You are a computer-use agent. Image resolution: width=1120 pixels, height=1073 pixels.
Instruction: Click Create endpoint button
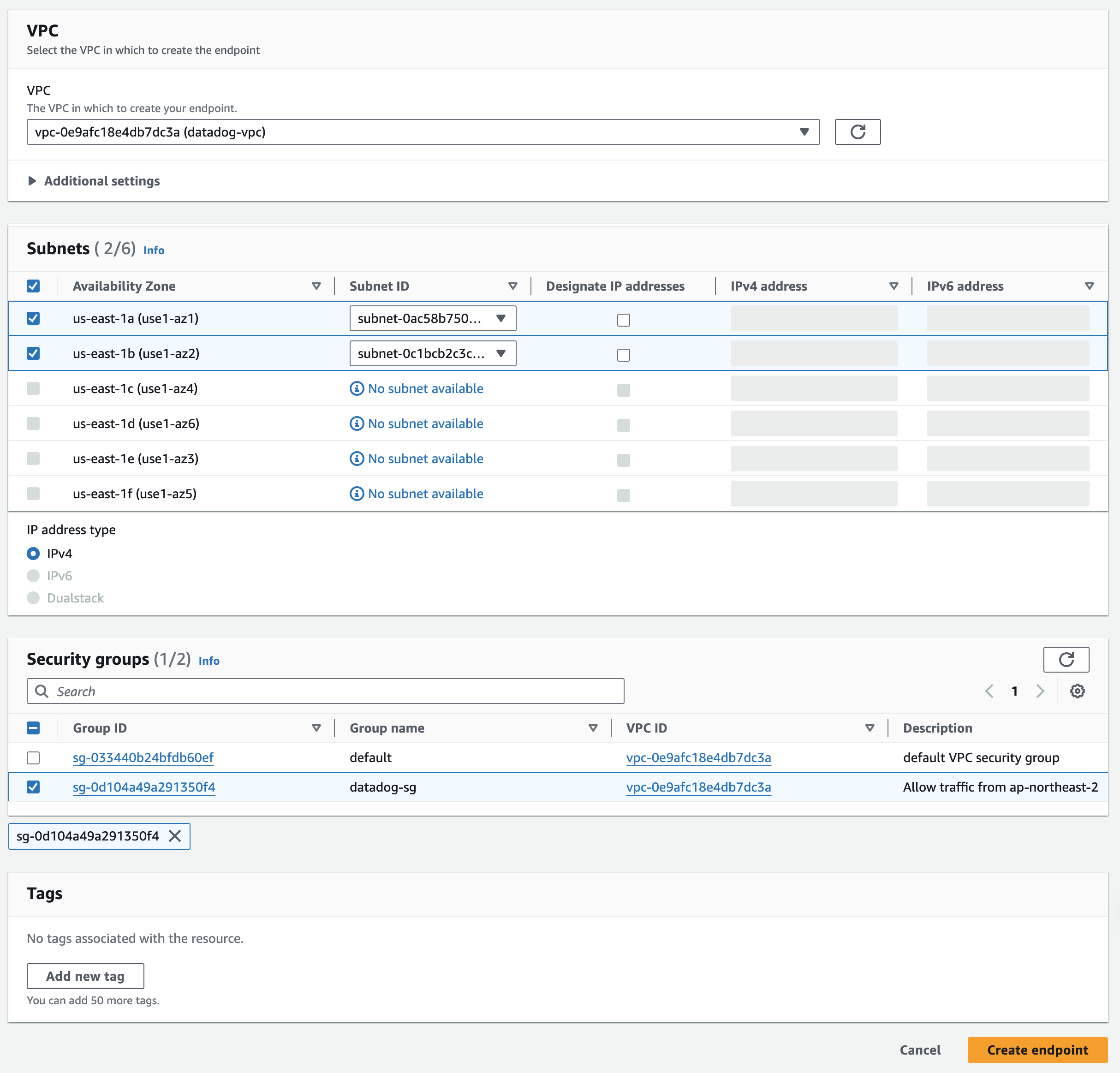pyautogui.click(x=1037, y=1049)
